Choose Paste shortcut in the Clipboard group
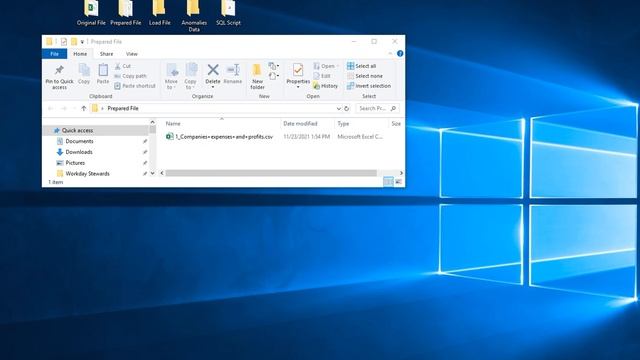 pyautogui.click(x=135, y=86)
